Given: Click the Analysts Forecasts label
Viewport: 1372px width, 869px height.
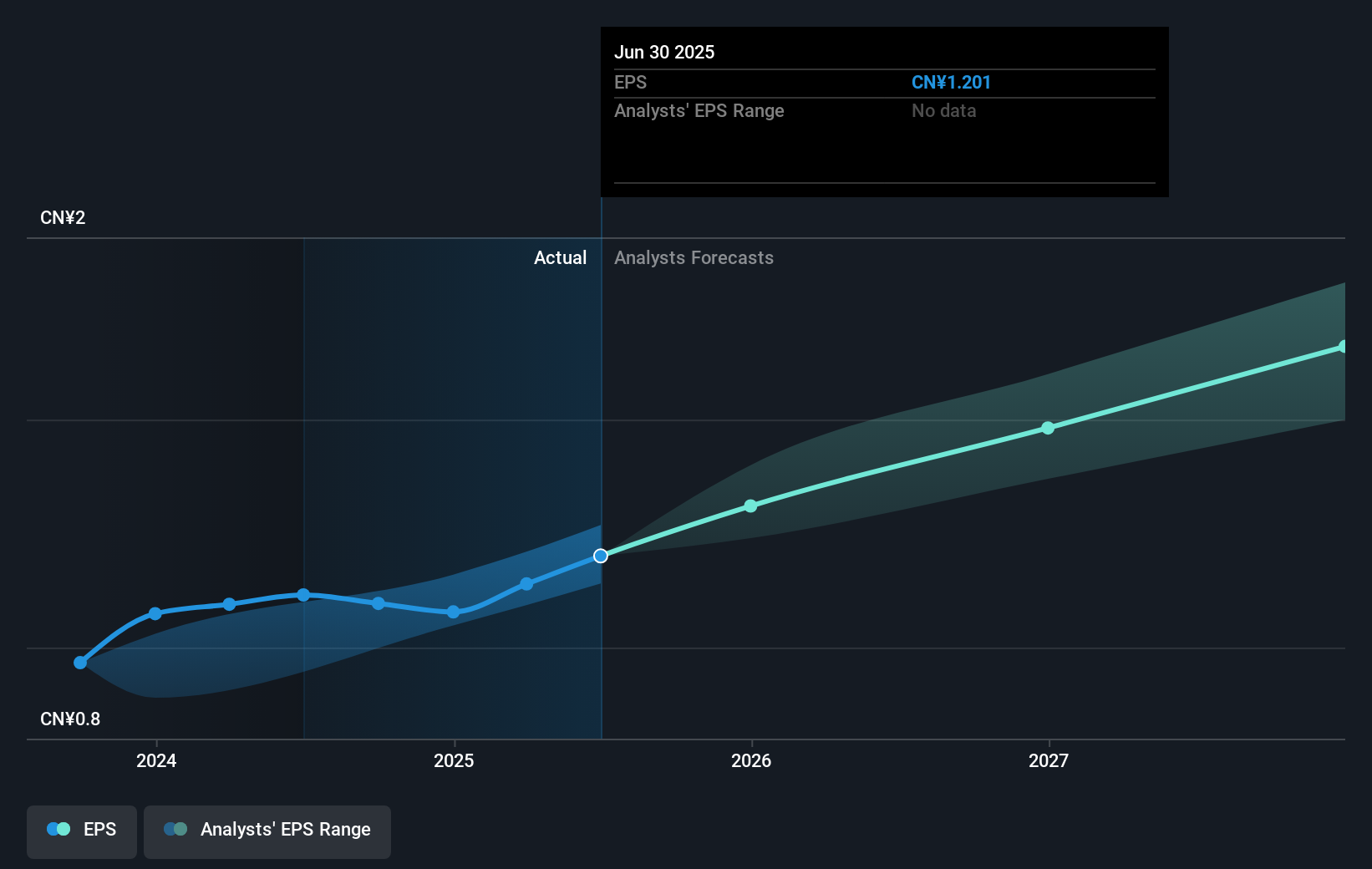Looking at the screenshot, I should (694, 257).
